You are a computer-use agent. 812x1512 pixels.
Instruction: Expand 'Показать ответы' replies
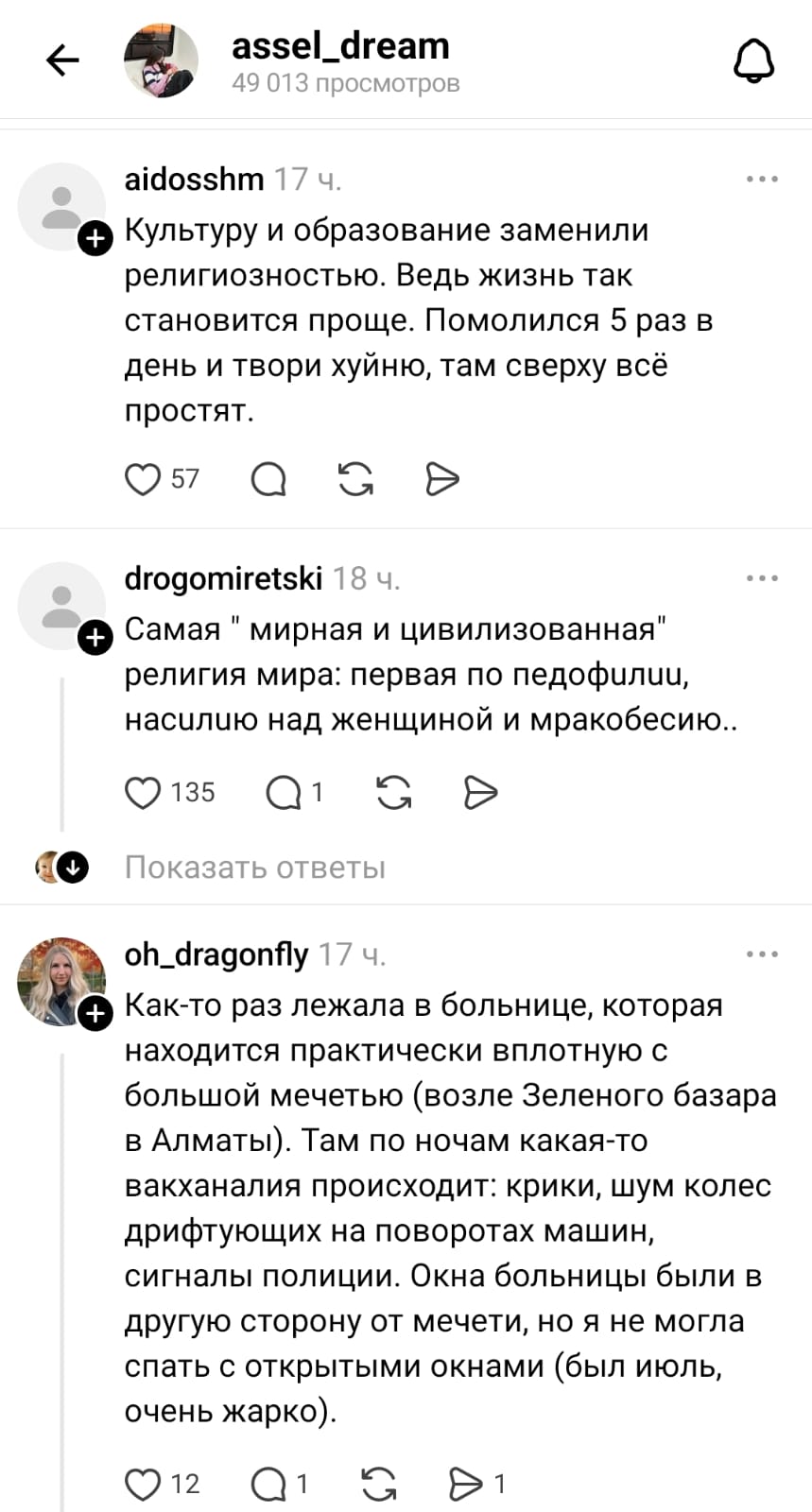(x=255, y=868)
